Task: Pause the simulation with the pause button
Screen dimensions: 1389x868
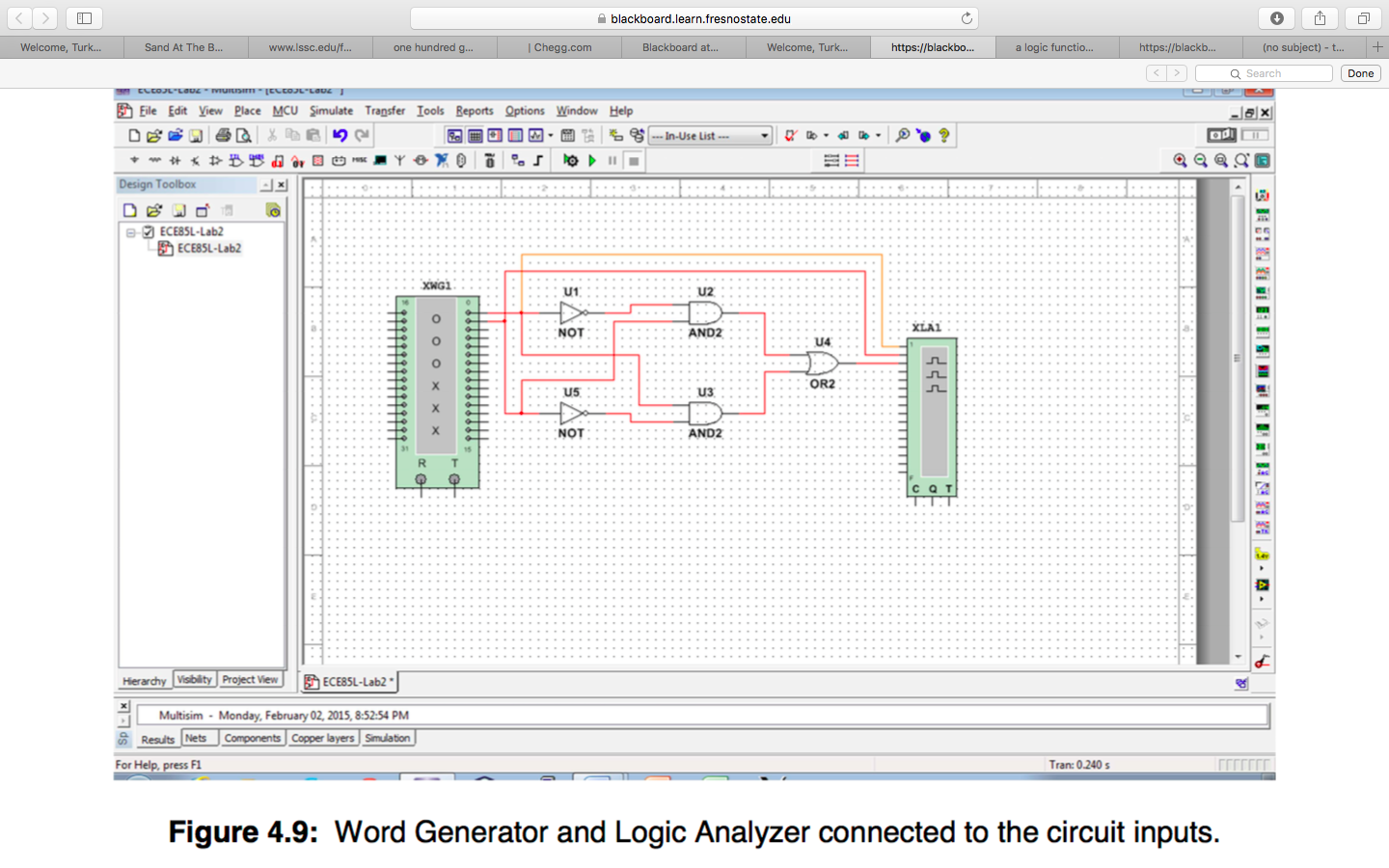Action: coord(613,161)
